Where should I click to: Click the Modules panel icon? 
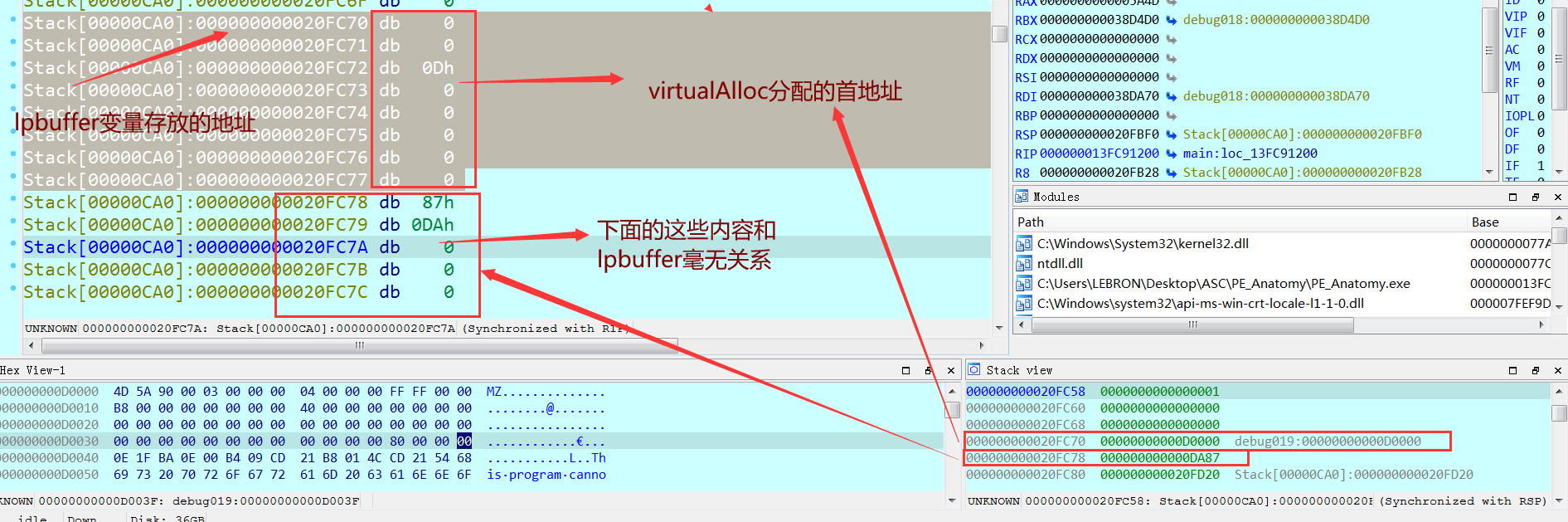(1022, 197)
